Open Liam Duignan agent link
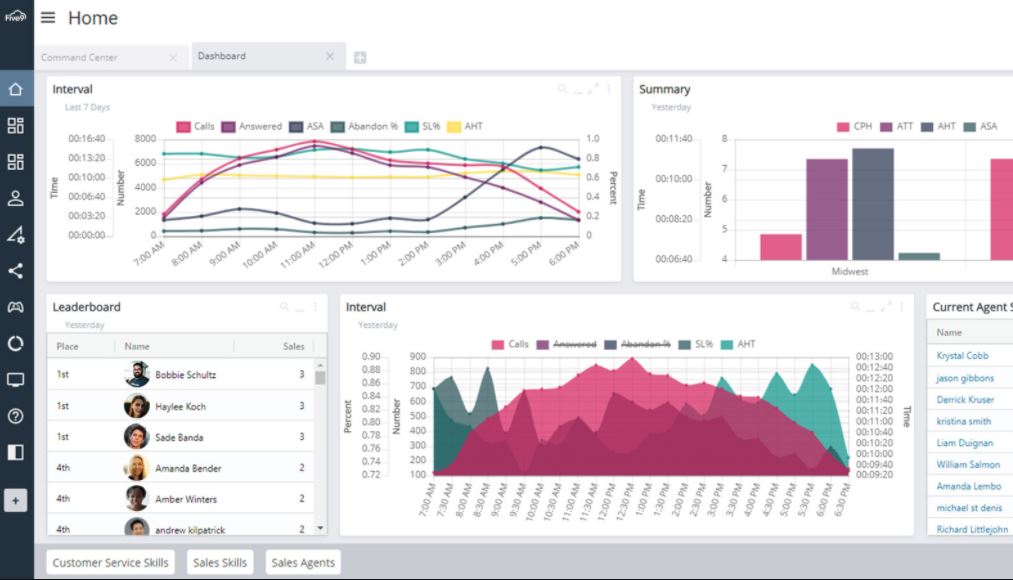Viewport: 1013px width, 580px height. click(x=965, y=443)
